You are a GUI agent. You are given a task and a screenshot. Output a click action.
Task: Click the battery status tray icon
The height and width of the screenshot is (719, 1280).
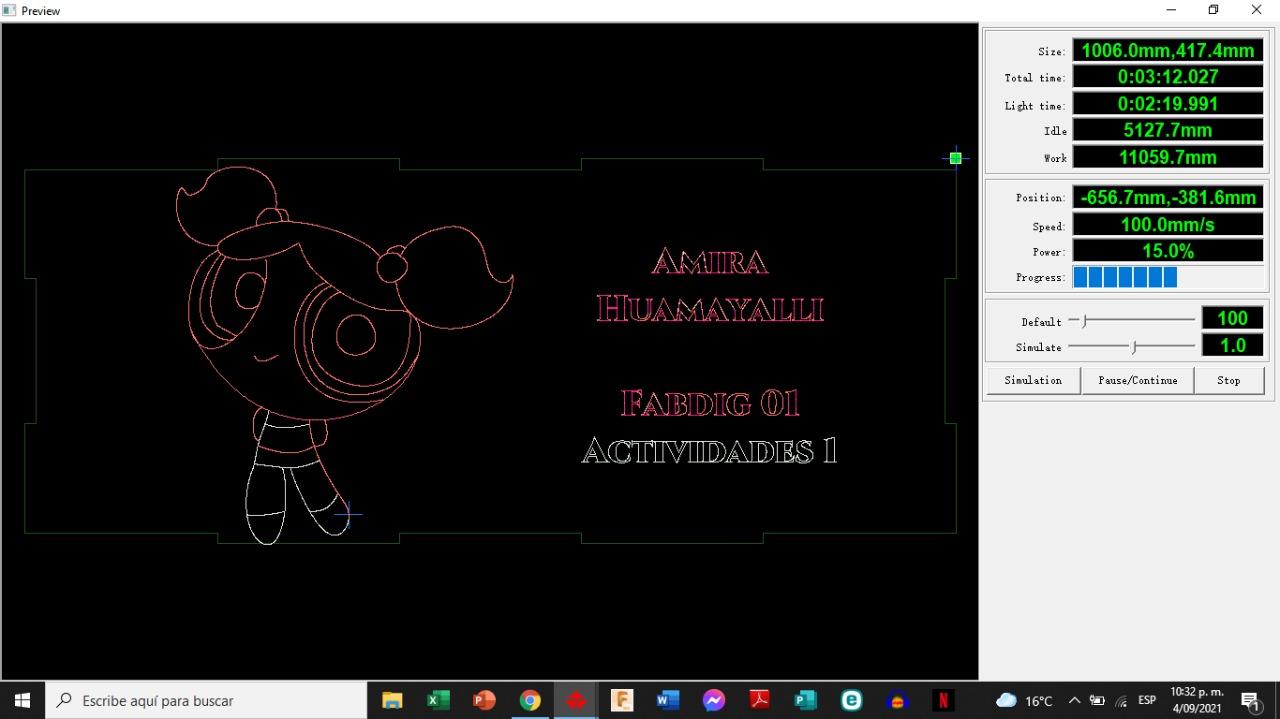(1097, 700)
